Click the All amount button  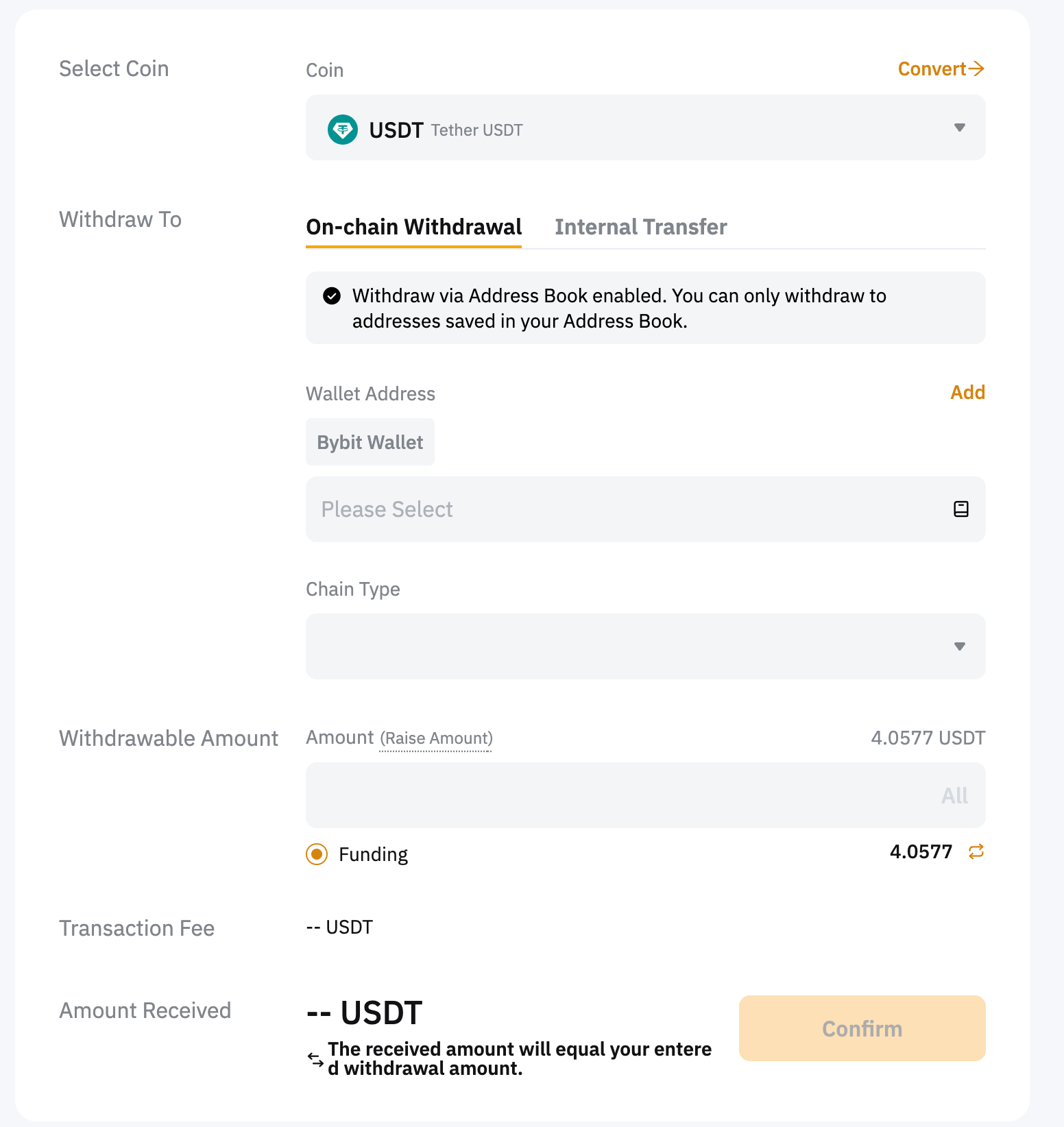pos(954,795)
